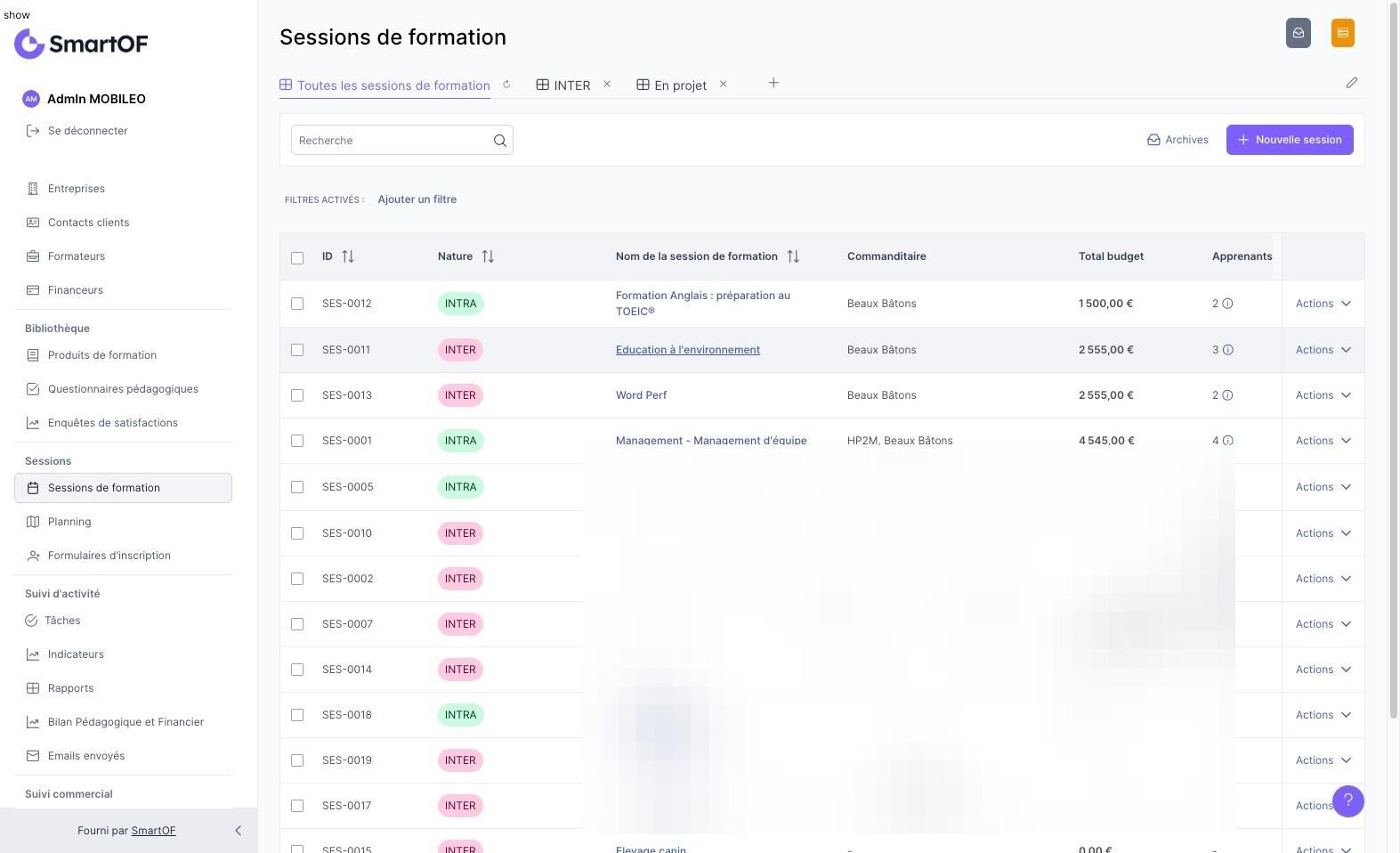
Task: Show learner info for SES-0013
Action: (1227, 395)
